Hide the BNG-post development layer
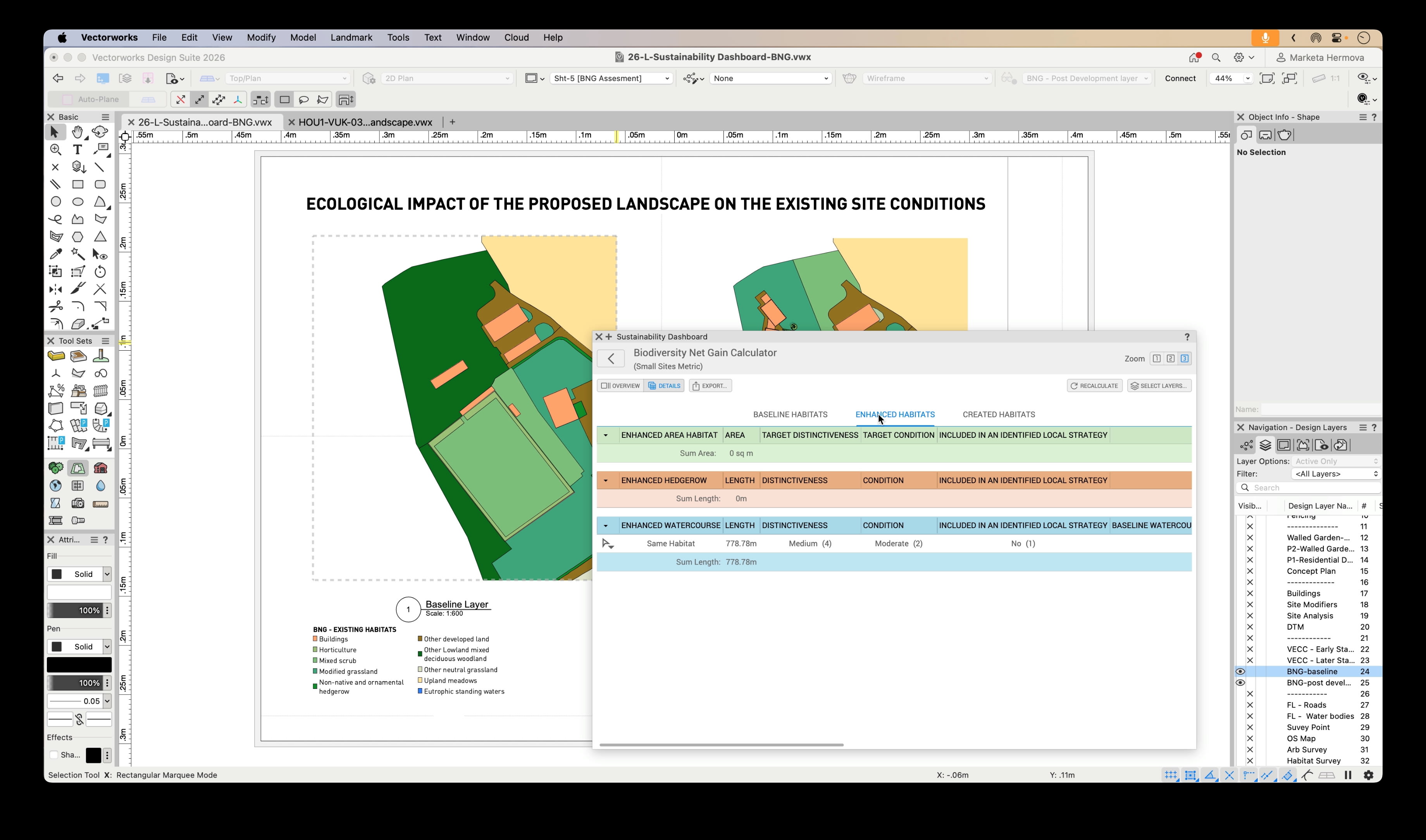 point(1240,683)
